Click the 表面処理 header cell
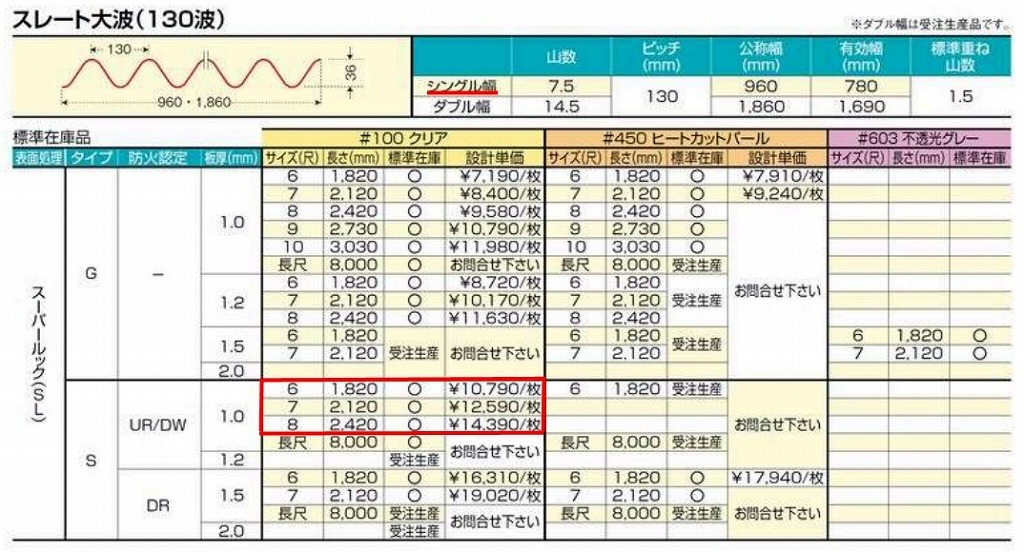Screen dimensions: 1024x552 [37, 158]
